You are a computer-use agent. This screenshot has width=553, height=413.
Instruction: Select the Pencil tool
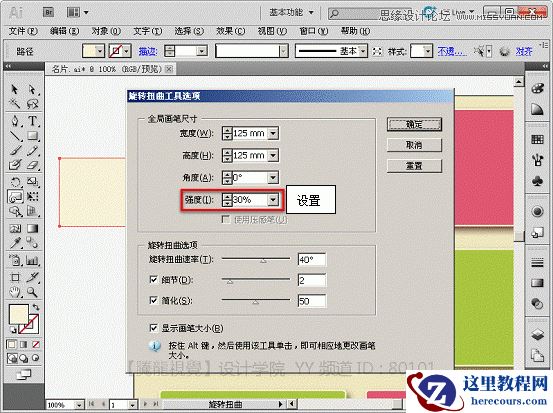pyautogui.click(x=32, y=151)
